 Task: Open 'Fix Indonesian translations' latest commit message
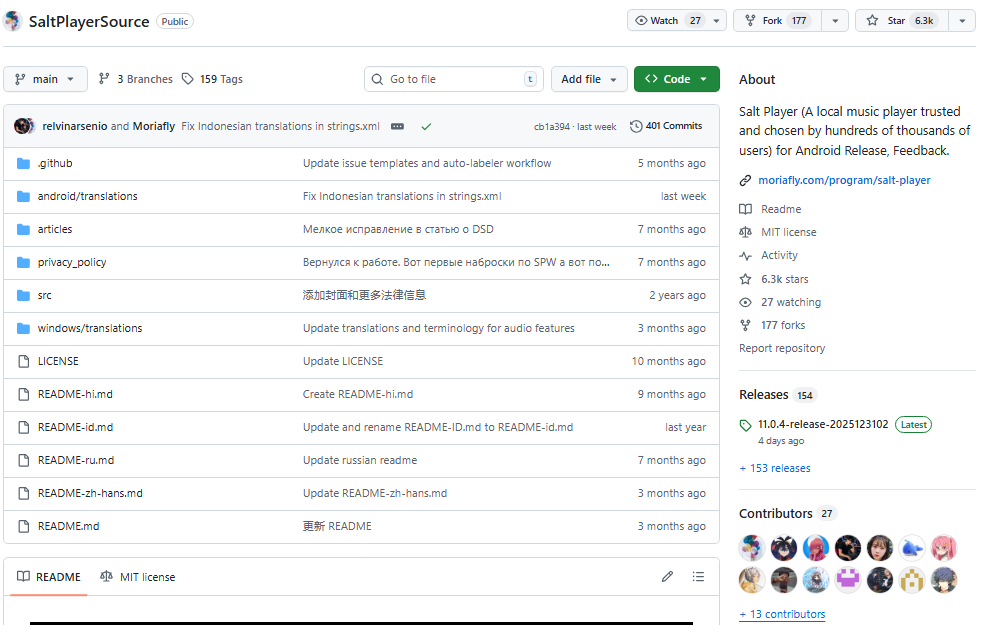point(280,126)
